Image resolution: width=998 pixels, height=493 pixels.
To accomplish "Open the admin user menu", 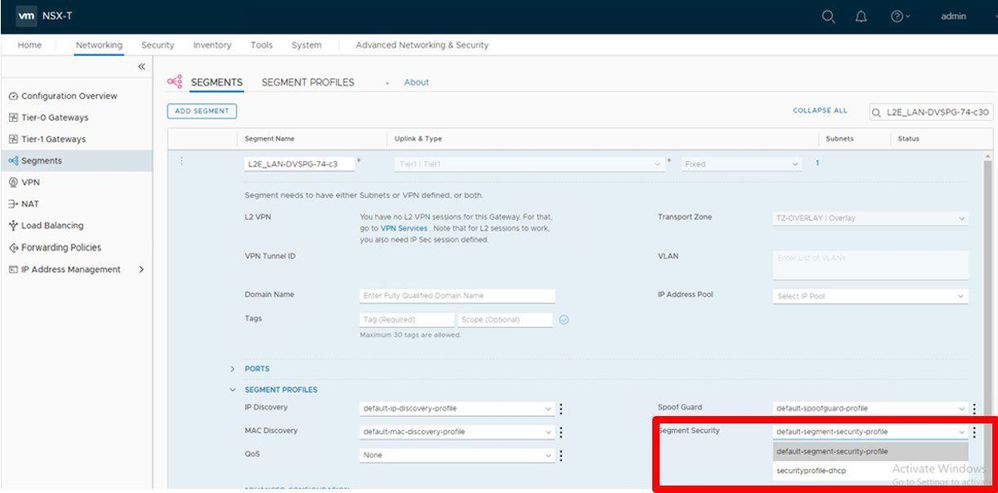I will [x=954, y=17].
